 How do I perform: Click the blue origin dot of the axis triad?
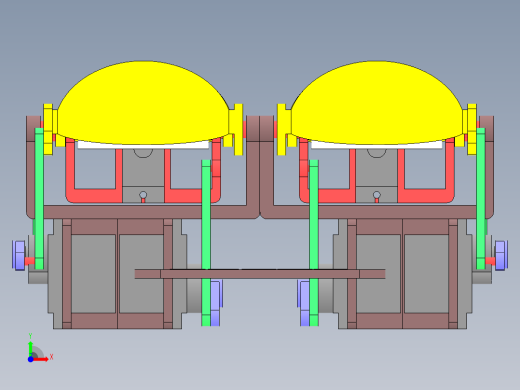[x=30, y=359]
